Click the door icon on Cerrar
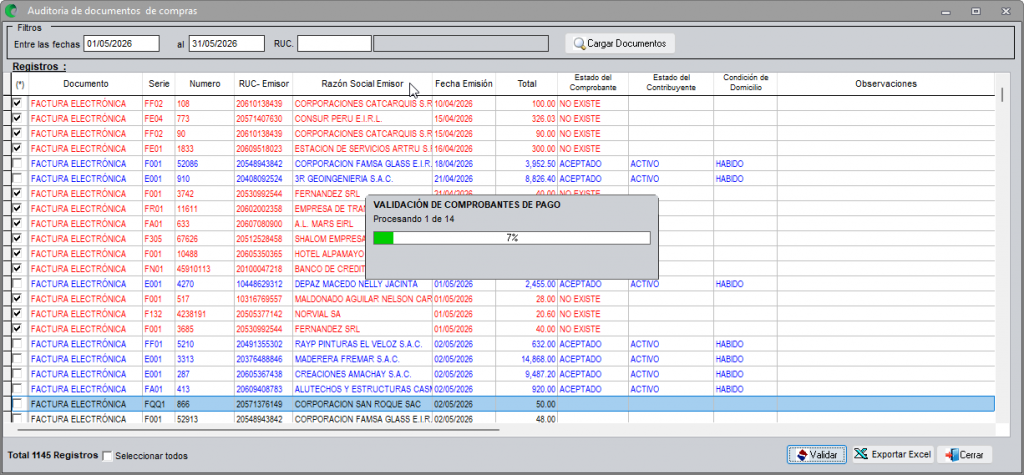1024x475 pixels. pos(952,454)
